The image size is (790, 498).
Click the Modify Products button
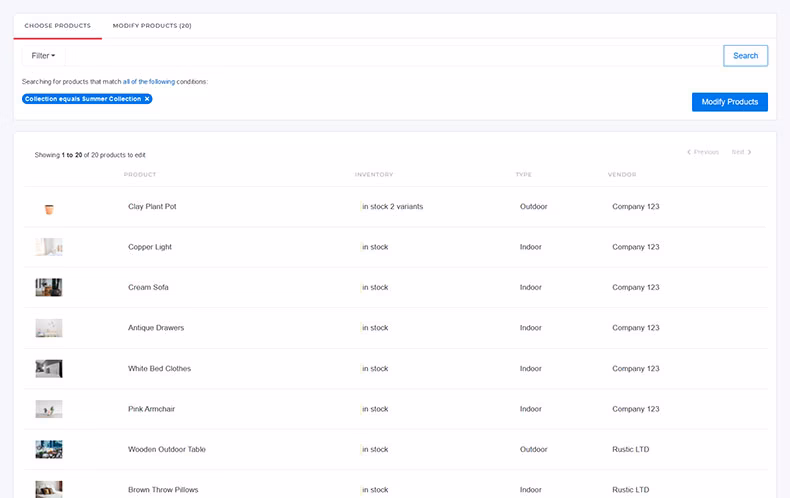[x=729, y=102]
